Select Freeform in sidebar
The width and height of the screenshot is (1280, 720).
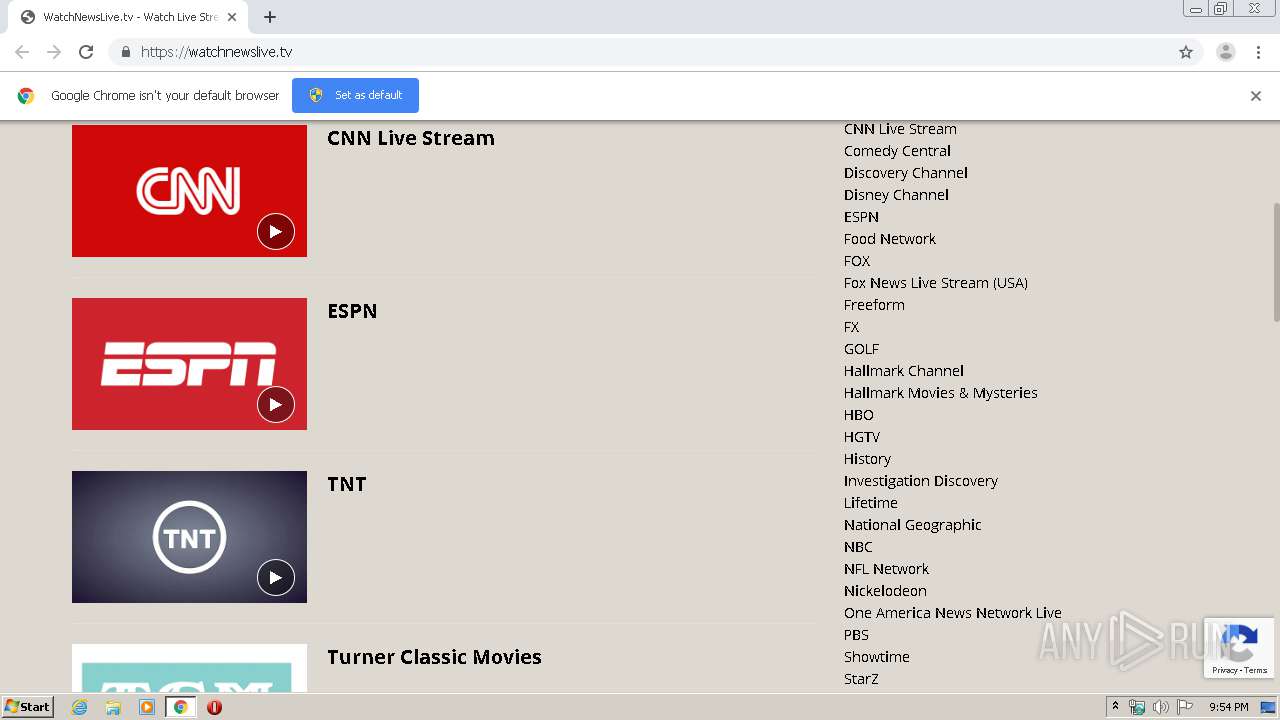coord(874,305)
